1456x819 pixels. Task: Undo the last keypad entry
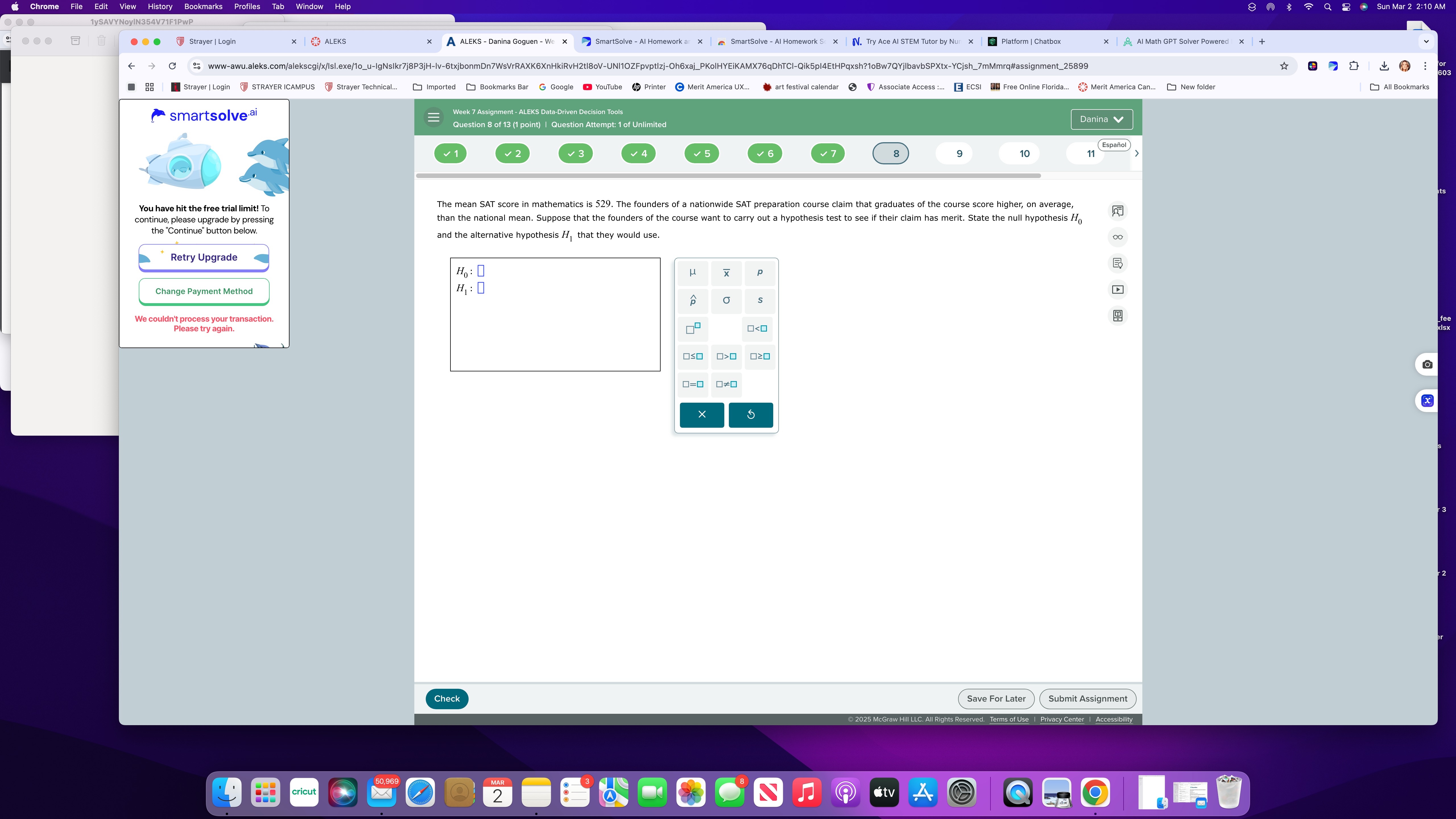pyautogui.click(x=751, y=414)
